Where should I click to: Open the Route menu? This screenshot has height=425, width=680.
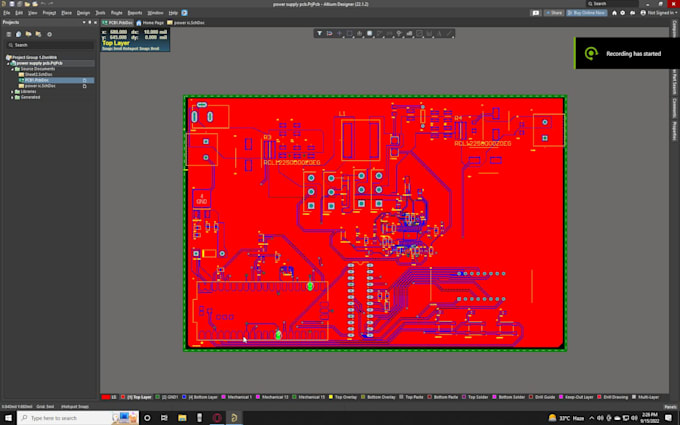coord(116,13)
